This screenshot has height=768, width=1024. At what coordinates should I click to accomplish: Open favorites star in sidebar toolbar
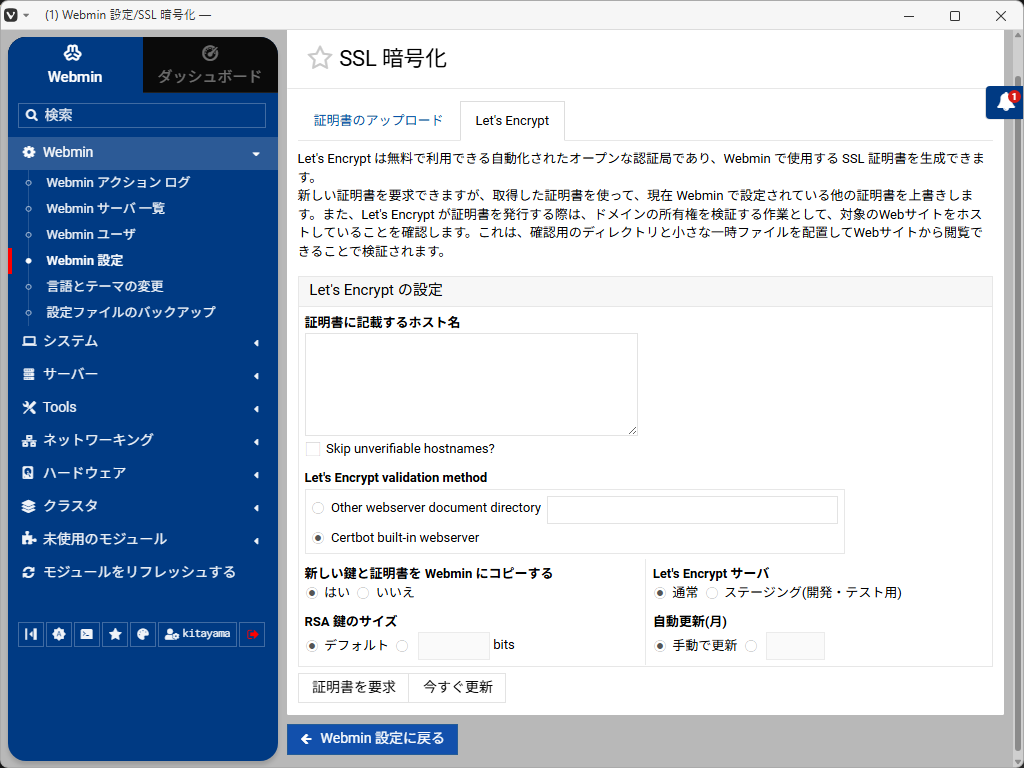pyautogui.click(x=115, y=634)
